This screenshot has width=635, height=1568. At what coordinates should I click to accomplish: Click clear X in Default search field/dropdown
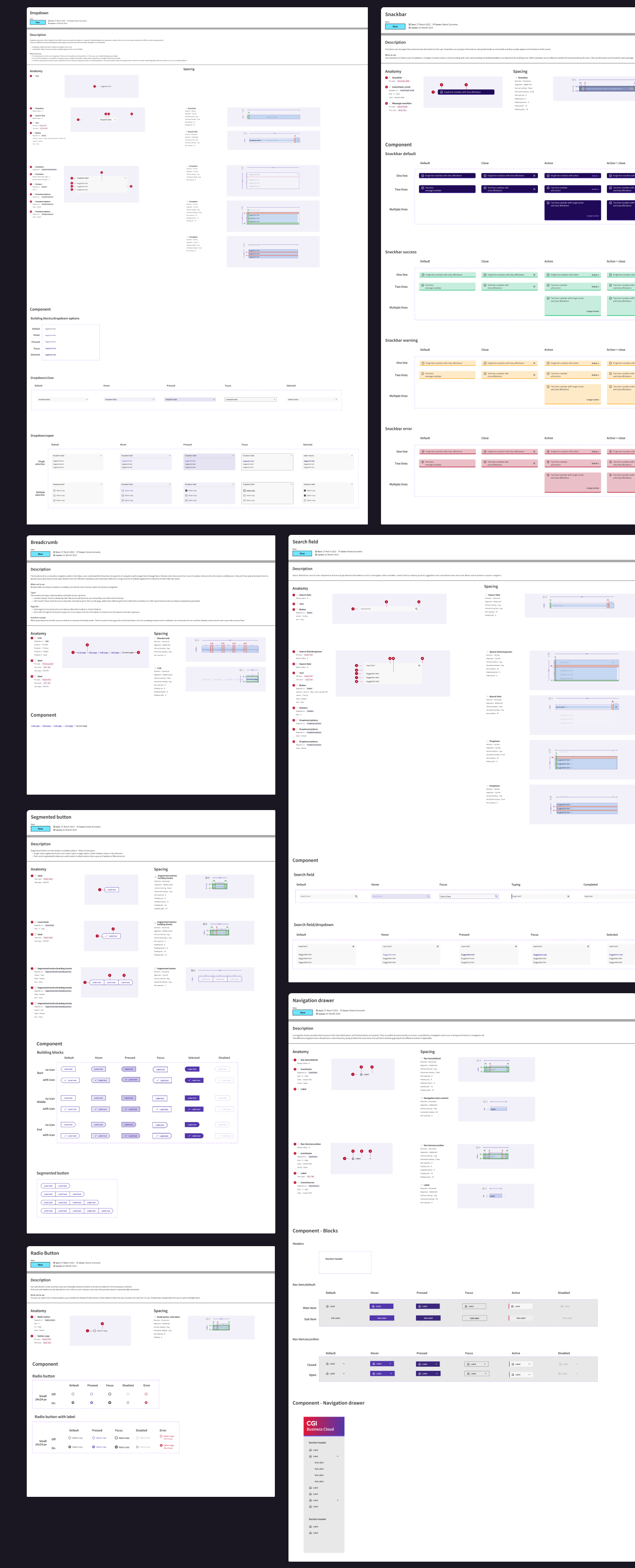pos(353,947)
